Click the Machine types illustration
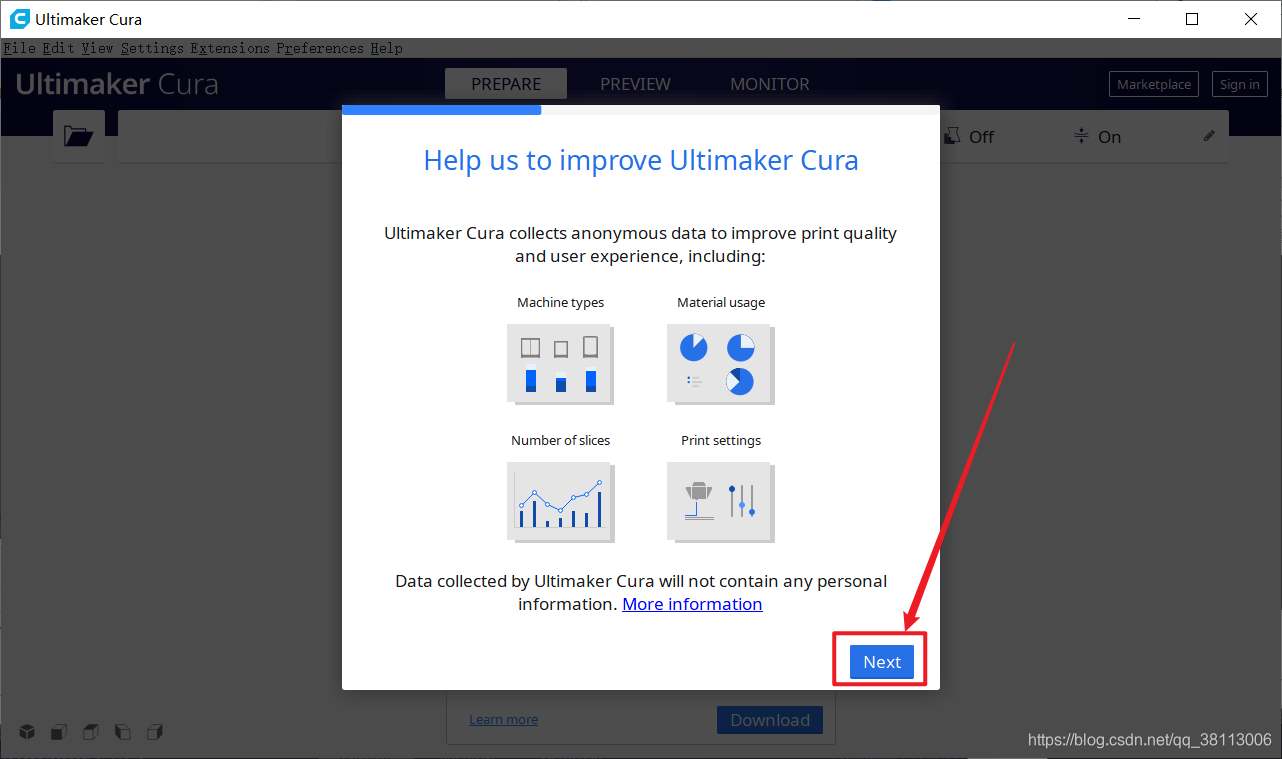The height and width of the screenshot is (759, 1282). tap(560, 364)
